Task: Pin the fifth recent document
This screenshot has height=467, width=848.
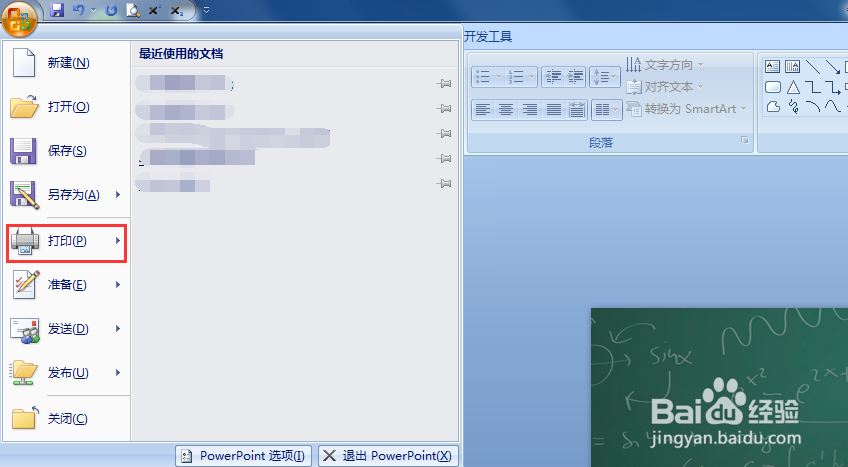Action: pos(443,183)
